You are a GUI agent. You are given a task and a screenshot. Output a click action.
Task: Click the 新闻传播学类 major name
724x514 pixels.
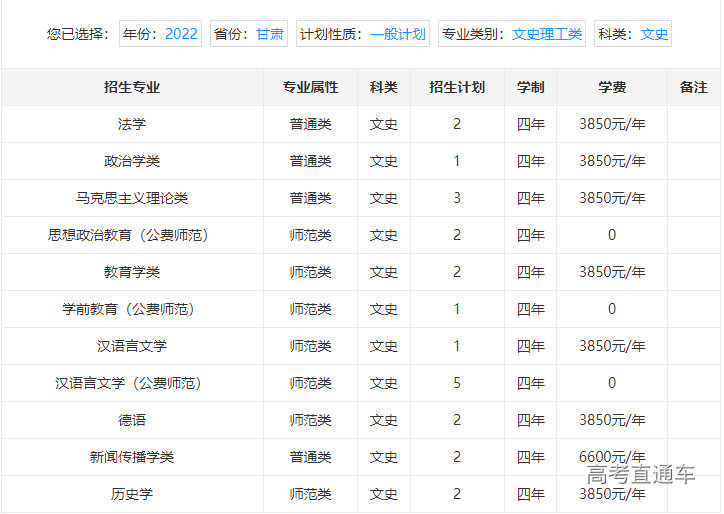pos(132,457)
